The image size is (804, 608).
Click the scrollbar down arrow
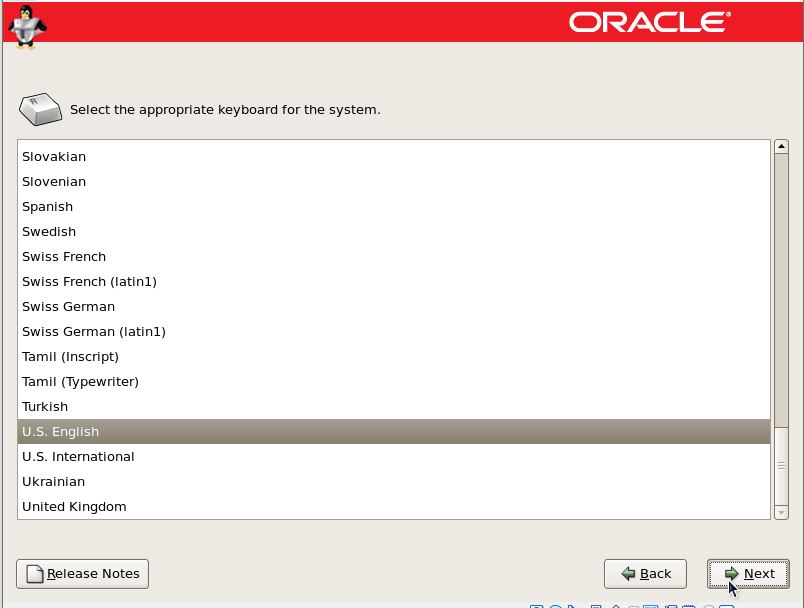[781, 512]
